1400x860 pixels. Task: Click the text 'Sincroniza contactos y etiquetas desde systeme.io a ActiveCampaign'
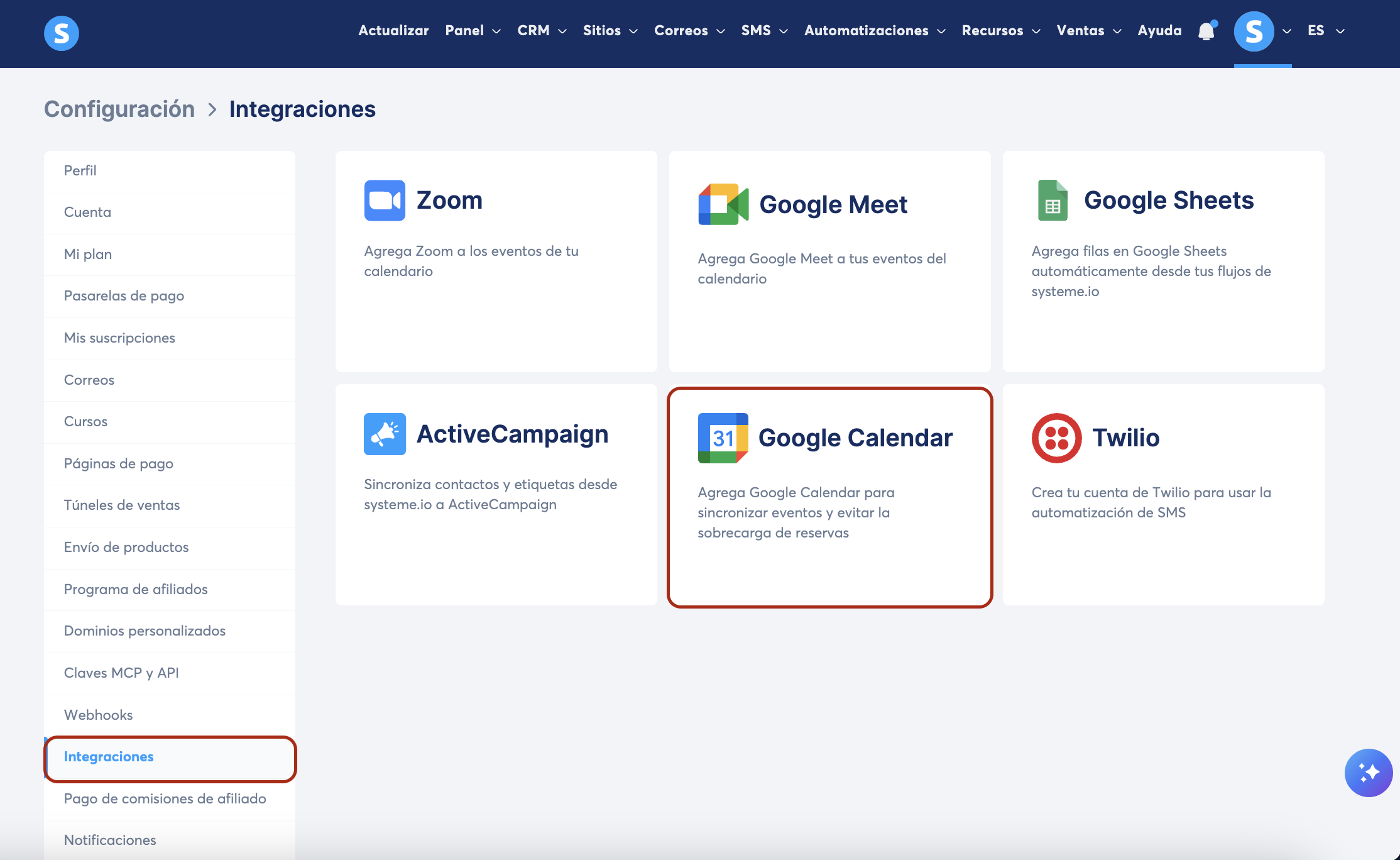[x=491, y=495]
